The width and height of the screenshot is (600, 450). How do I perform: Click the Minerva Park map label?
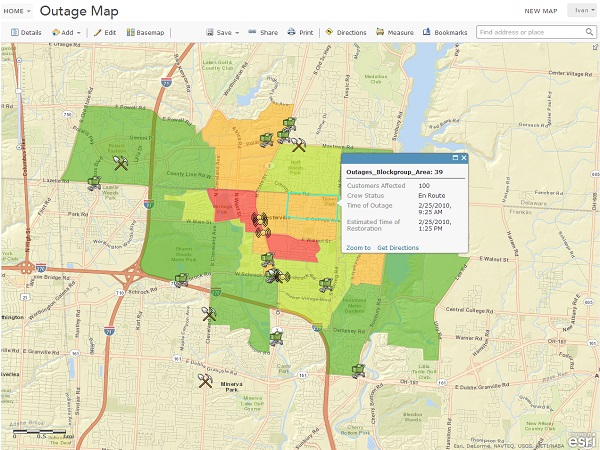click(232, 387)
